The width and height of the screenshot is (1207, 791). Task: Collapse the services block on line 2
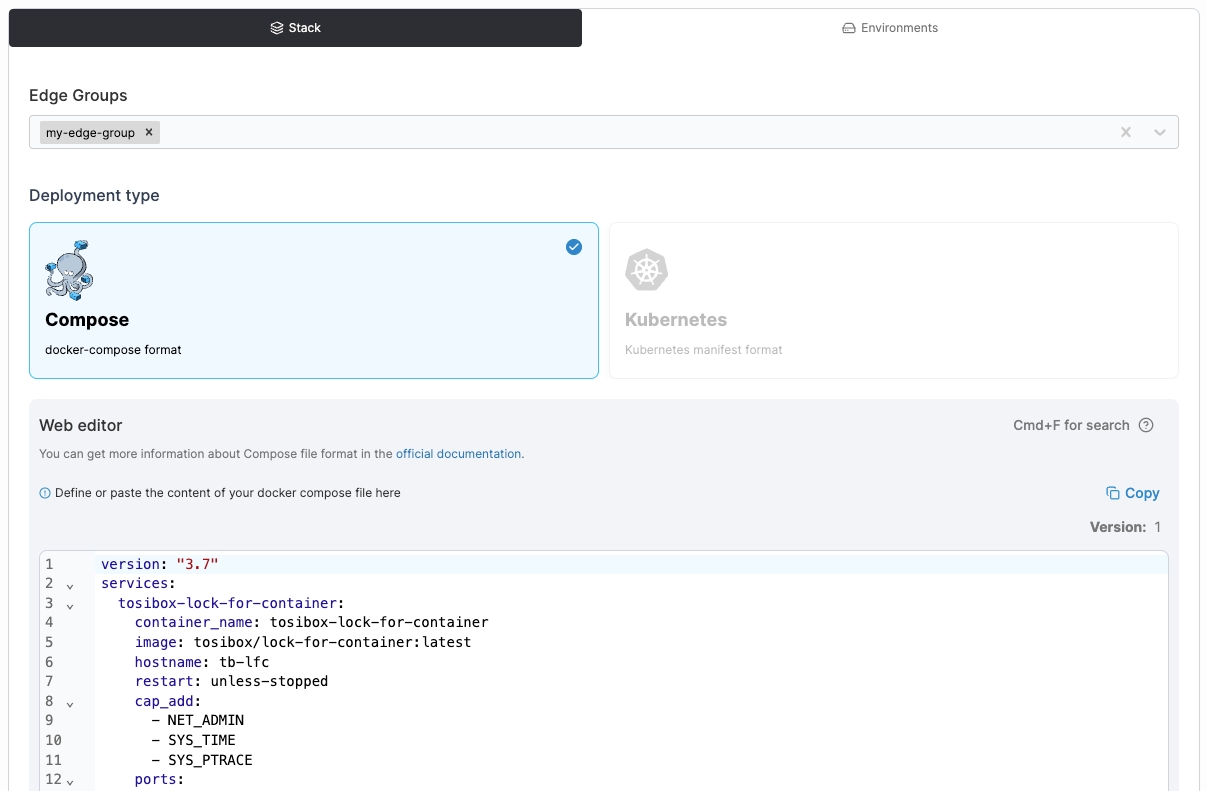click(x=70, y=585)
